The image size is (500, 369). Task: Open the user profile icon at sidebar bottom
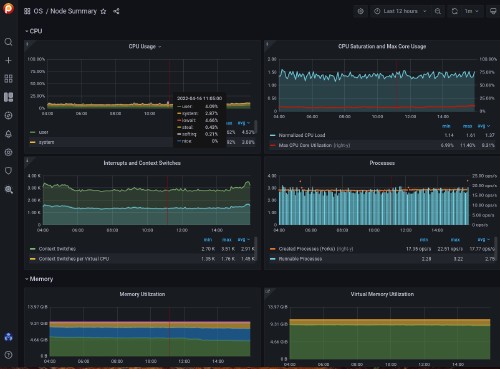8,337
